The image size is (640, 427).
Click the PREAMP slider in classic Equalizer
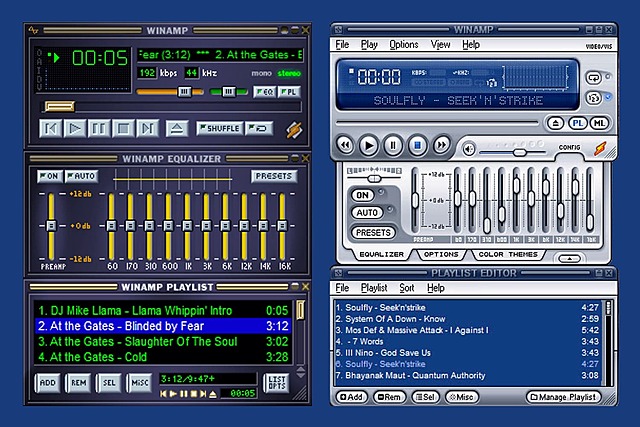[51, 226]
